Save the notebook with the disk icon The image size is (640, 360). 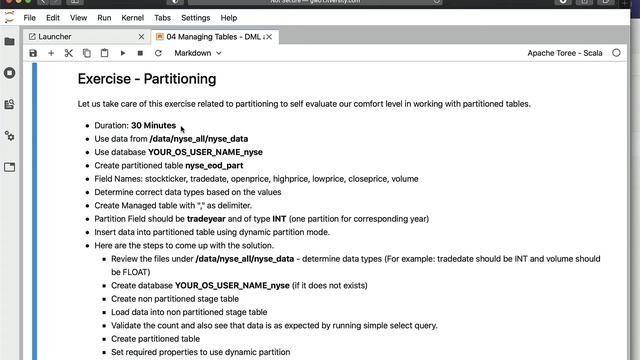coord(33,53)
